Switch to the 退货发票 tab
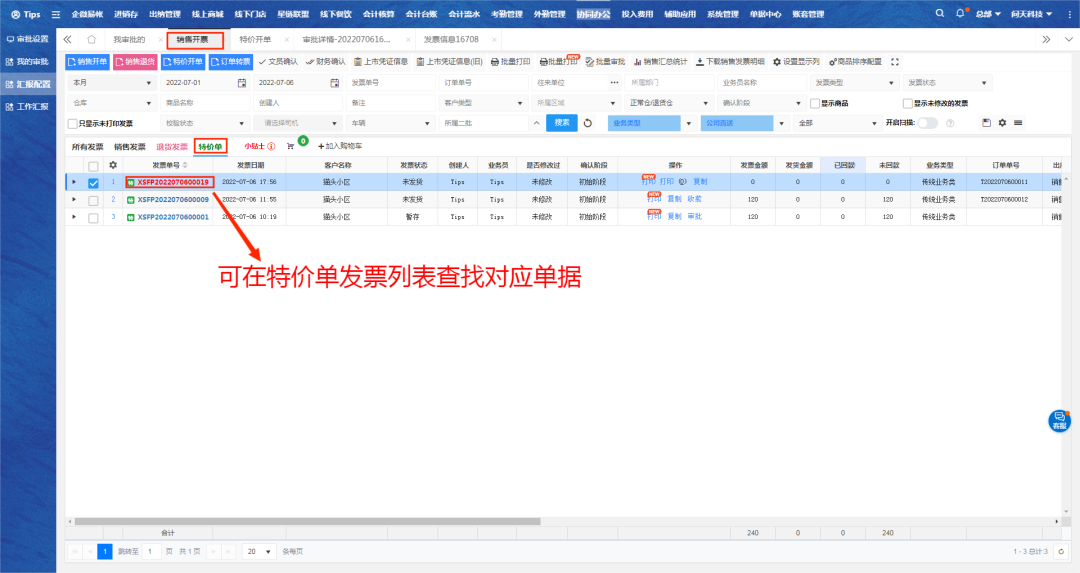 point(172,147)
